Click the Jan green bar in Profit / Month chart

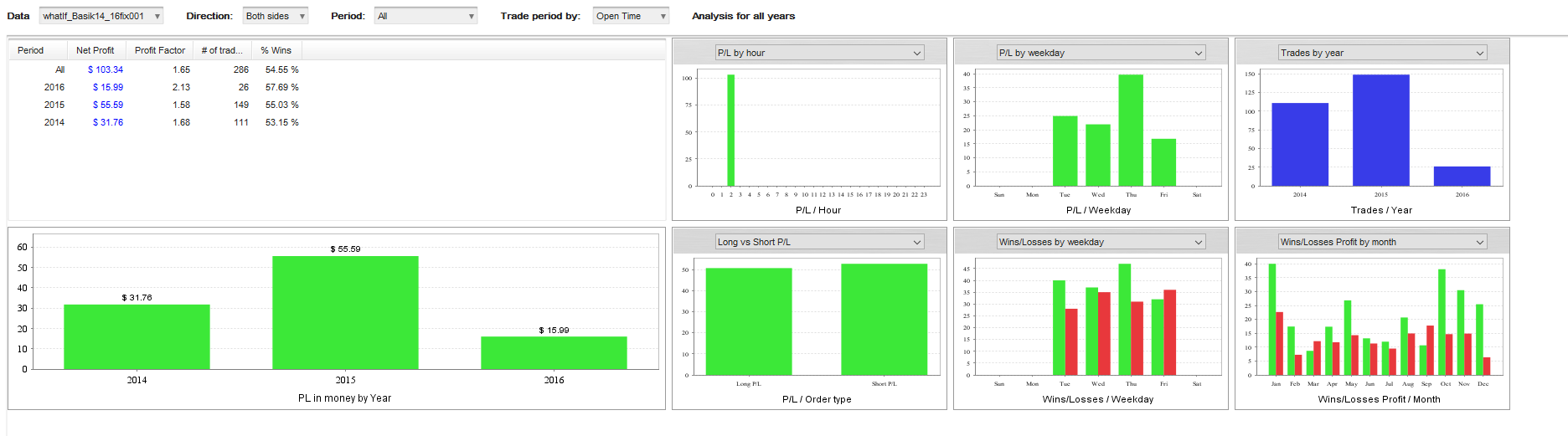[x=1272, y=320]
